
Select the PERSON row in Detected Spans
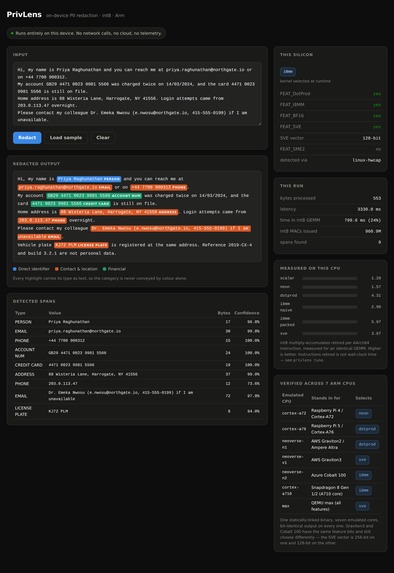[137, 322]
